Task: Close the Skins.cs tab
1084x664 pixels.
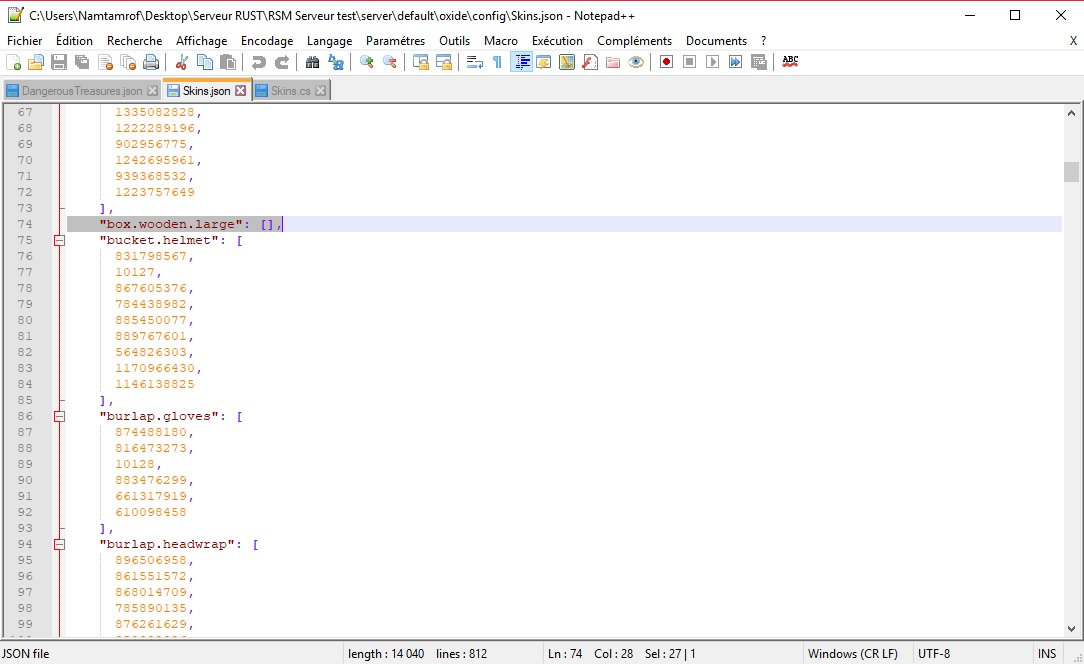Action: pyautogui.click(x=320, y=91)
